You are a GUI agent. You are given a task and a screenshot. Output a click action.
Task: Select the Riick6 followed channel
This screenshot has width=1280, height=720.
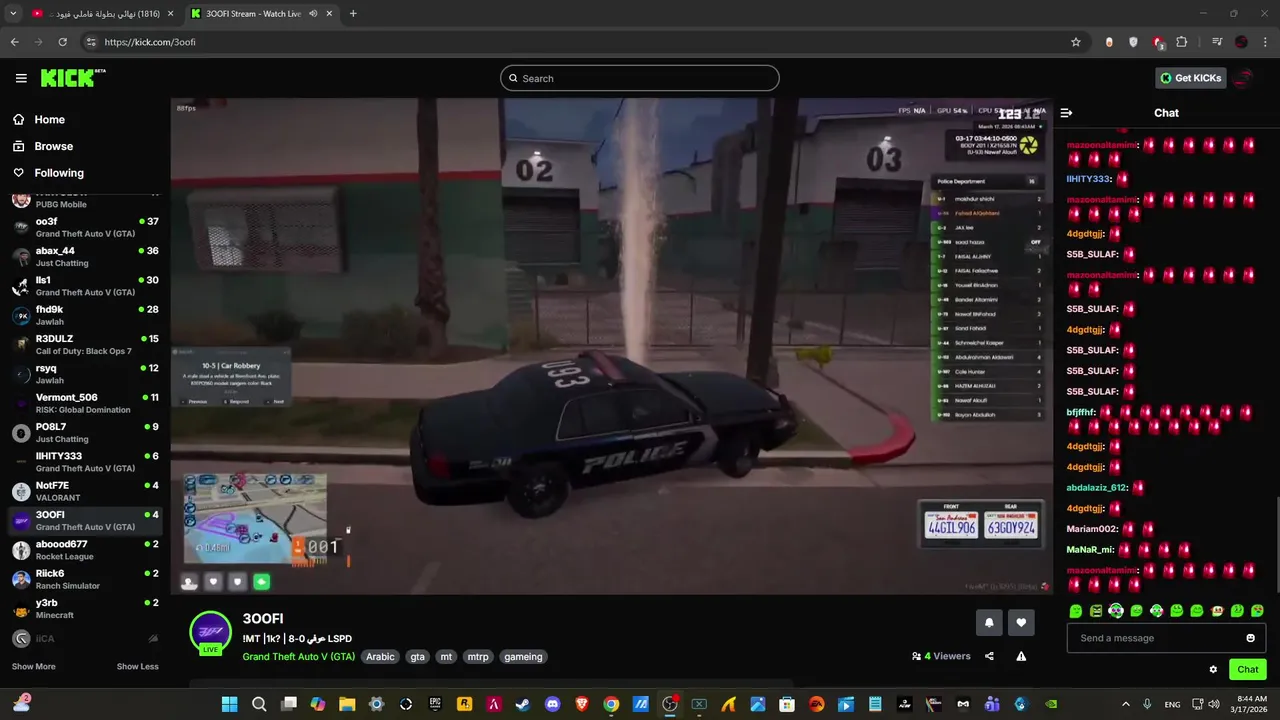tap(85, 579)
